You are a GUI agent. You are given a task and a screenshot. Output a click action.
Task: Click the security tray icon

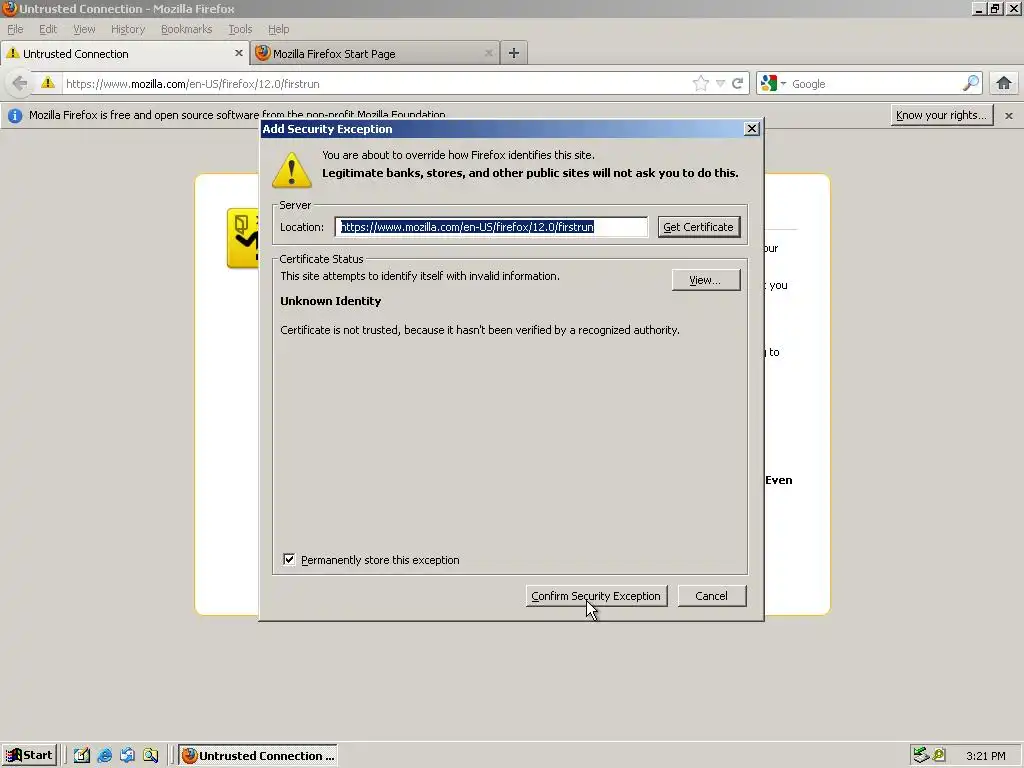[939, 755]
